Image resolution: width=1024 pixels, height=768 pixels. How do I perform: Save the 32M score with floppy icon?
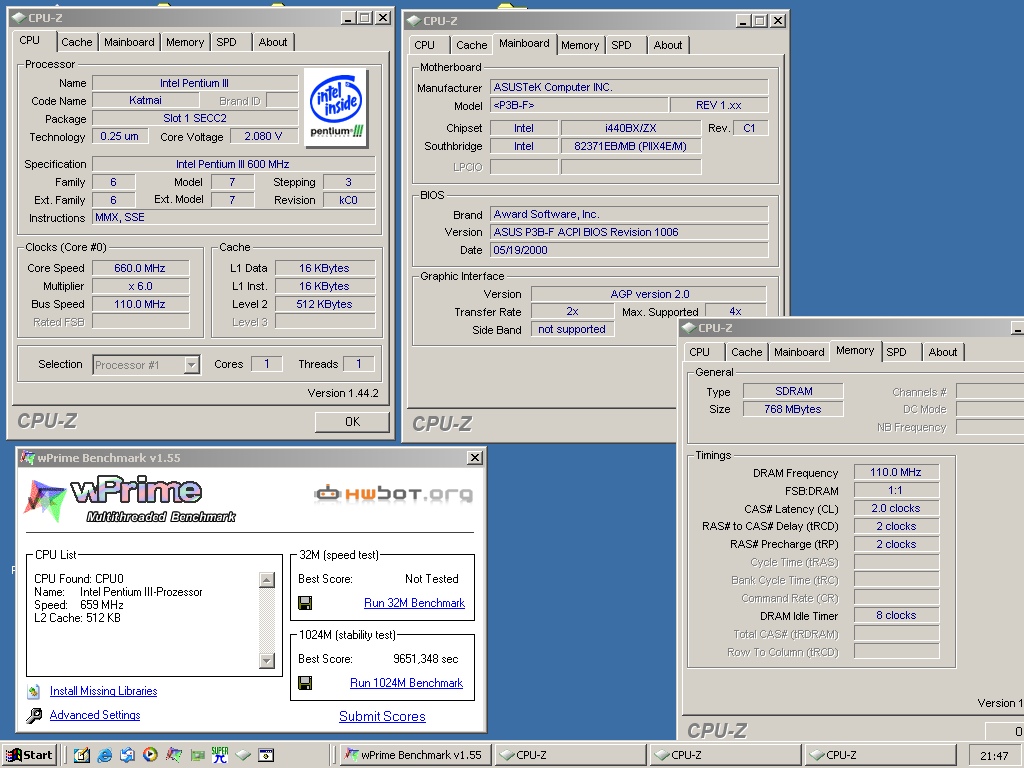click(x=305, y=603)
